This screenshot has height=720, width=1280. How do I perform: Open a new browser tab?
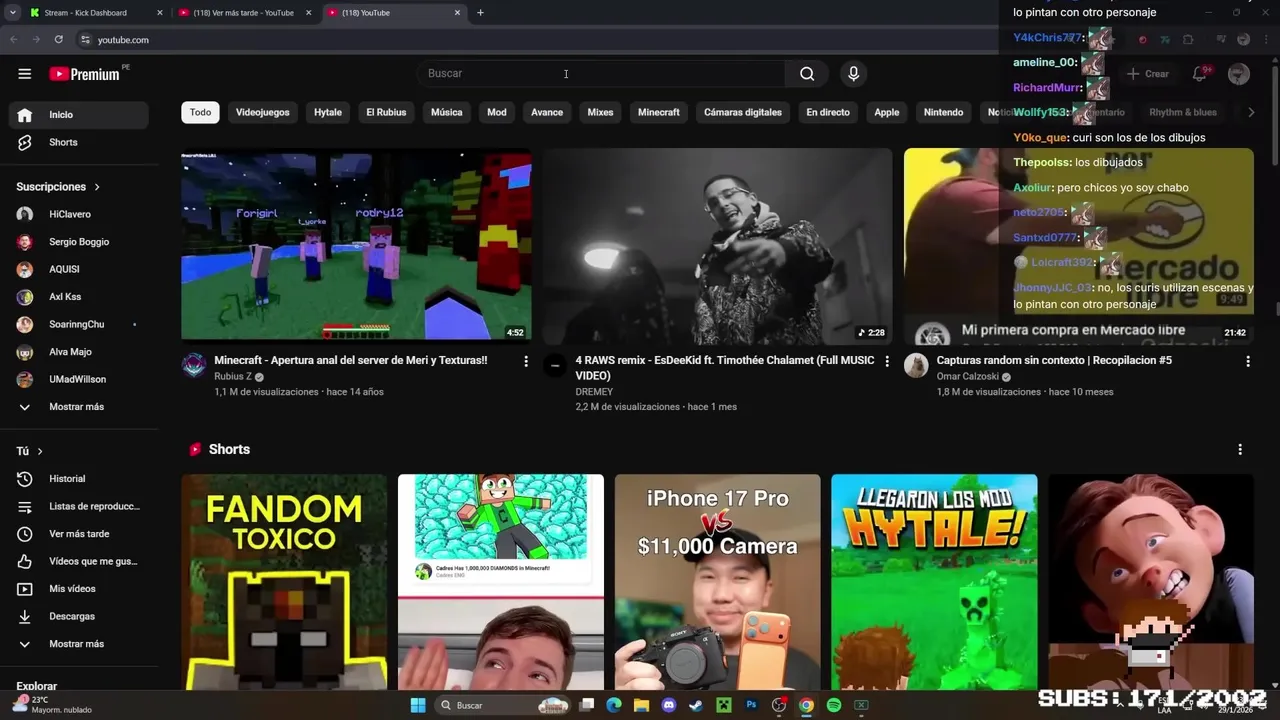[x=480, y=13]
